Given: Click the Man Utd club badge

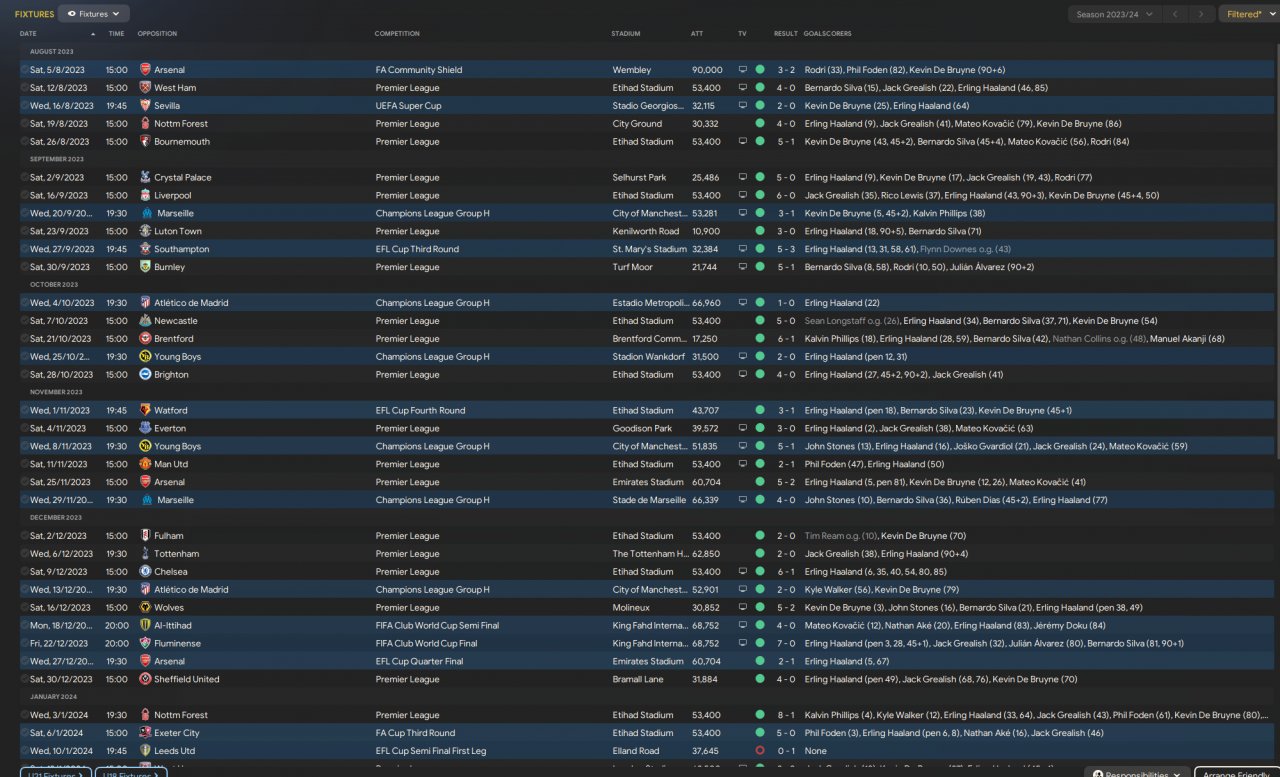Looking at the screenshot, I should point(145,464).
